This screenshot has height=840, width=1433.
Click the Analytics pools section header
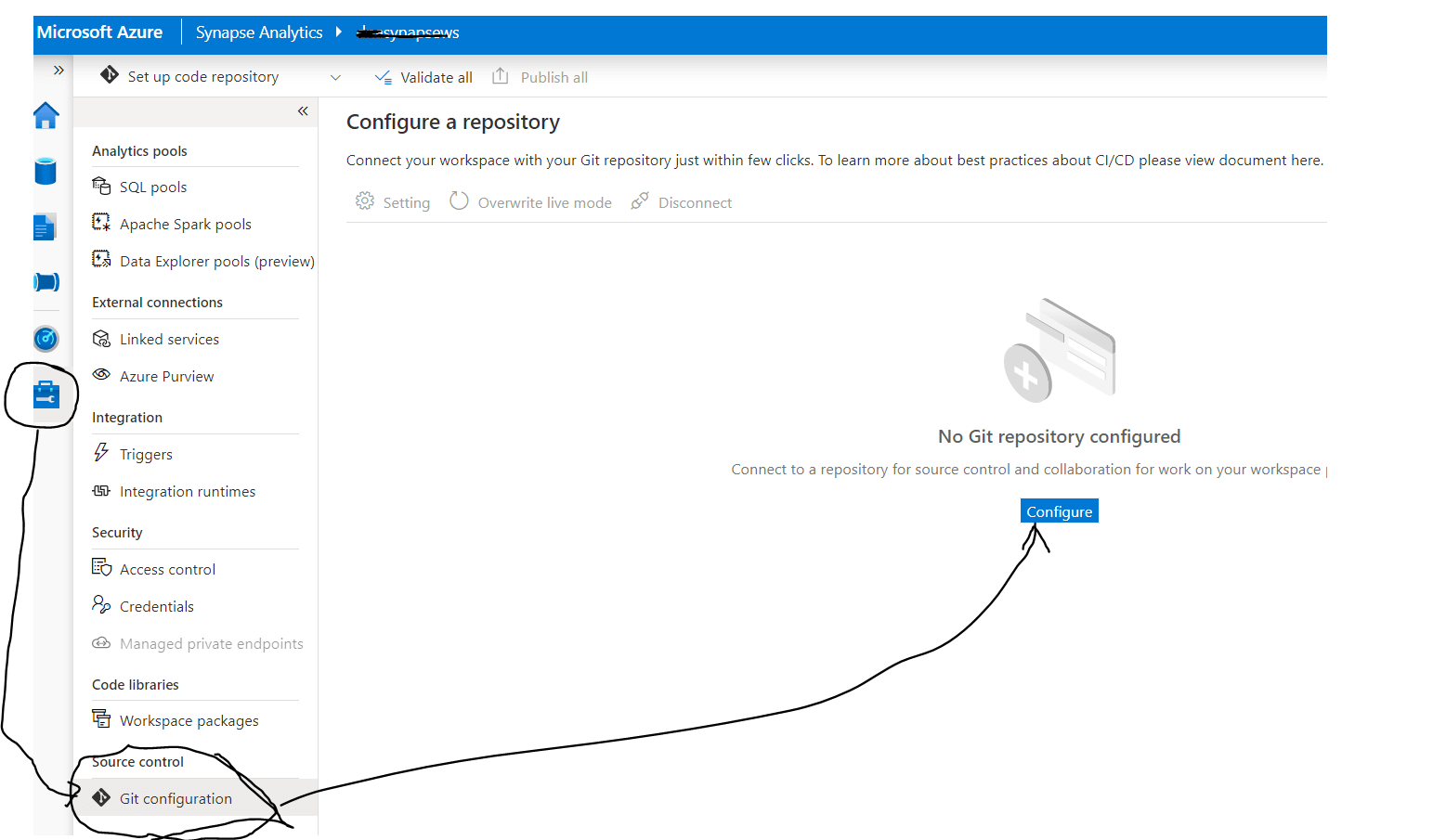pos(139,151)
